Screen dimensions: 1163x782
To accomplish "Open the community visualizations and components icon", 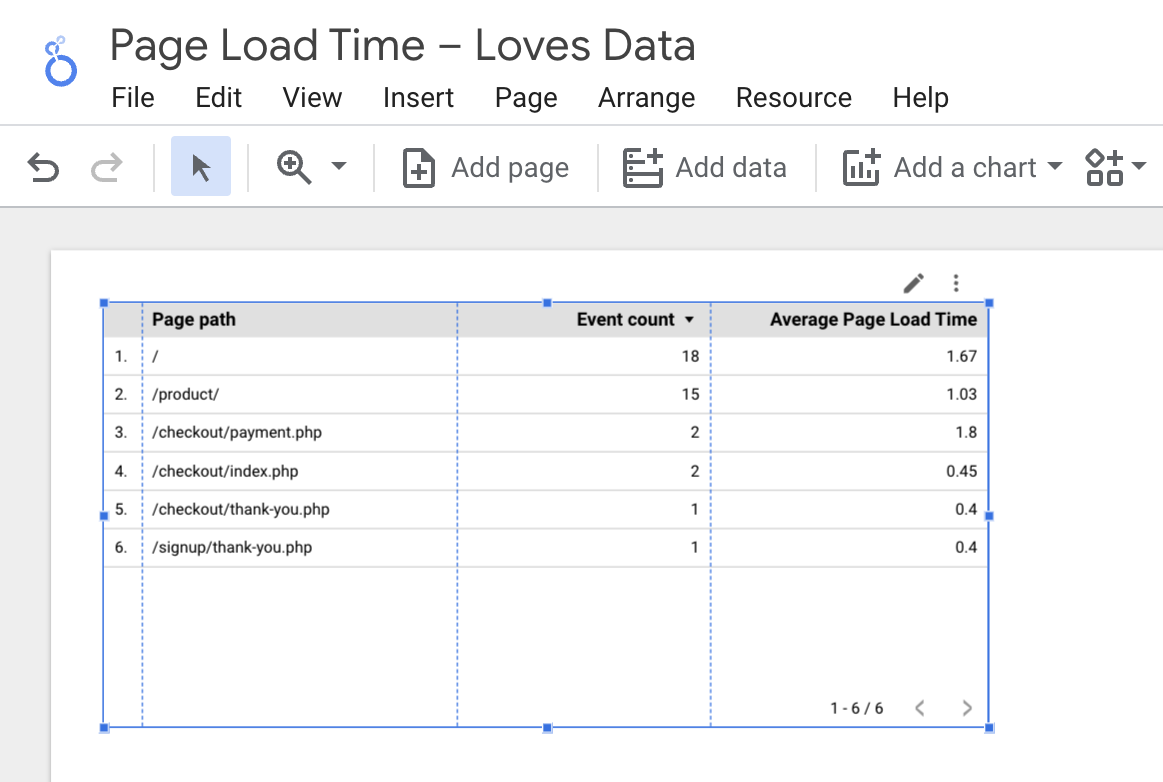I will (x=1105, y=167).
